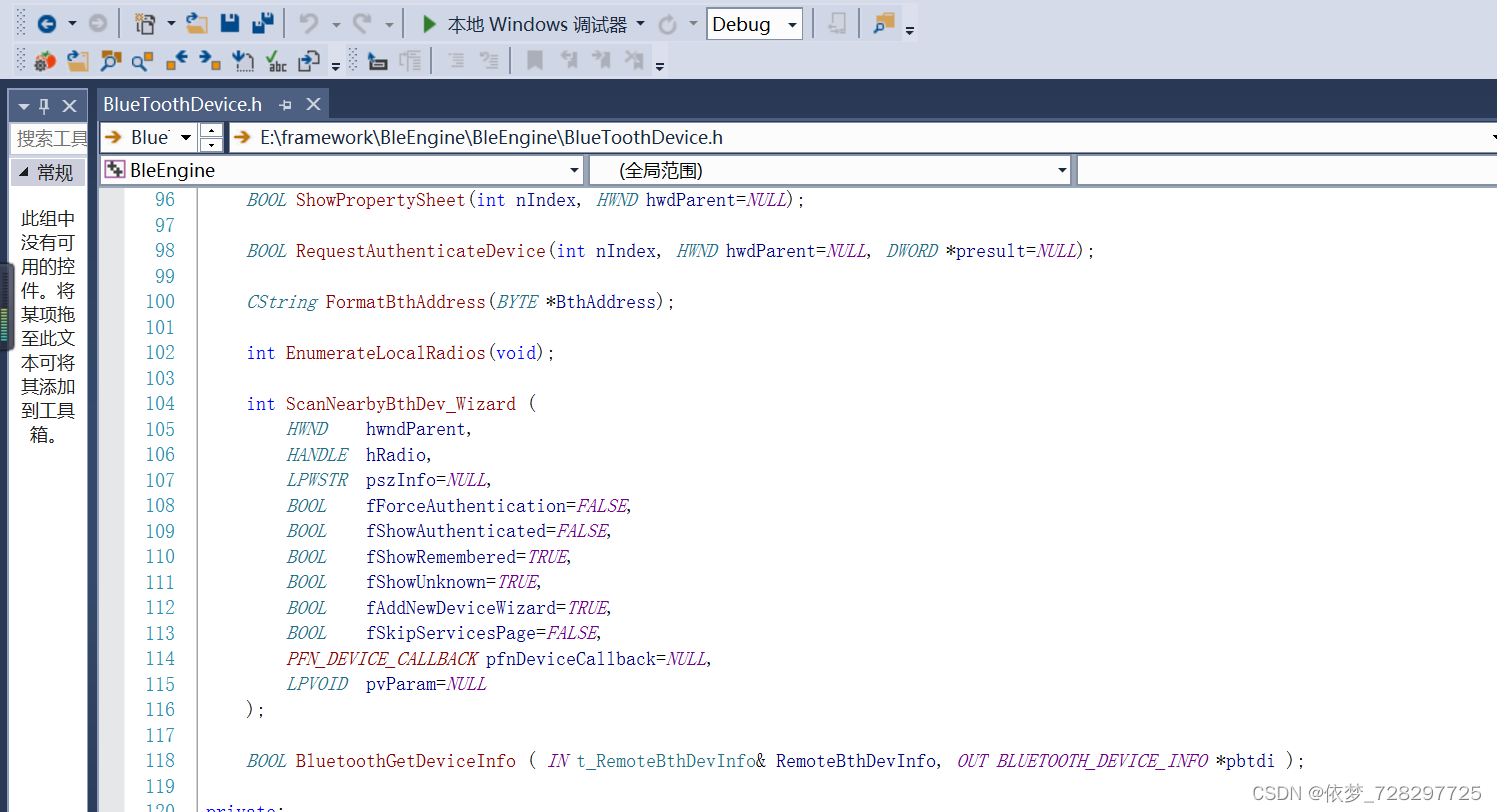1497x812 pixels.
Task: Pin the BlueToothDevice.h tab
Action: coord(285,105)
